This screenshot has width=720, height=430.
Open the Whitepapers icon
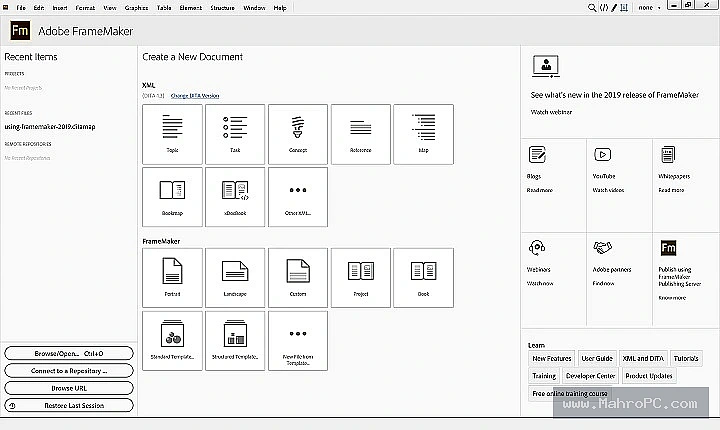[668, 155]
